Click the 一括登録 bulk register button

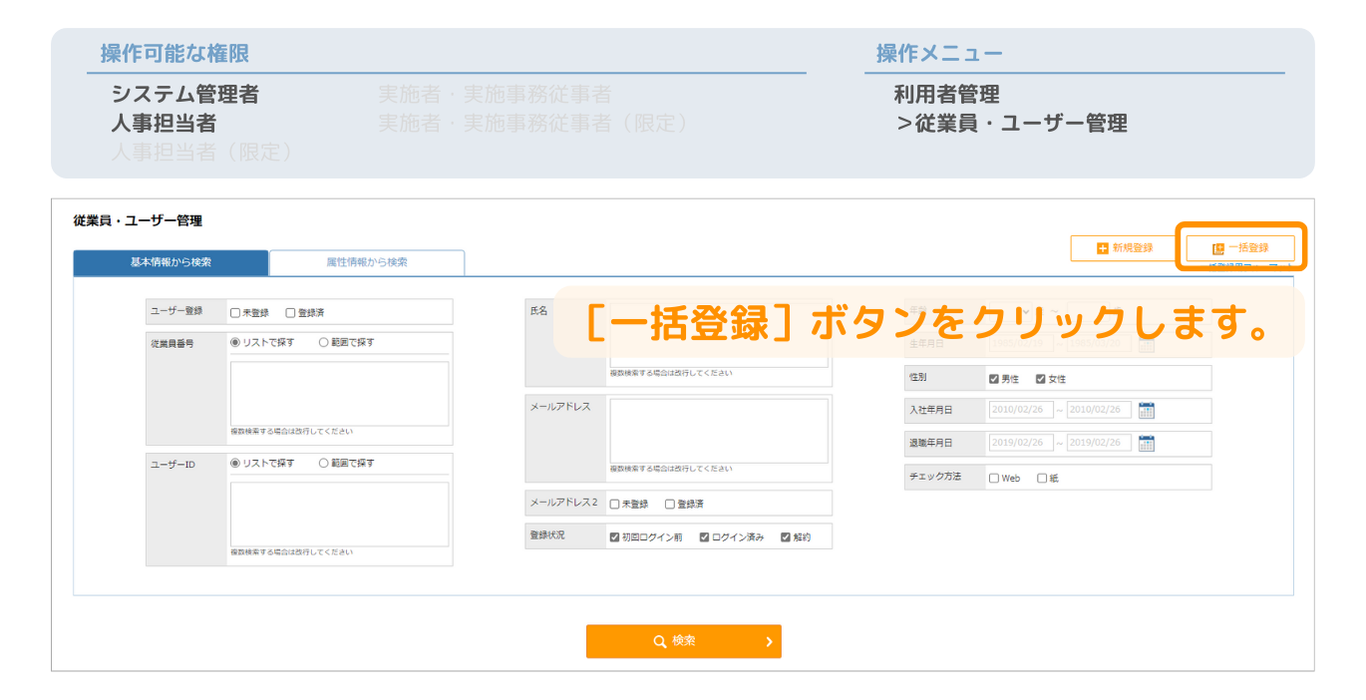1240,248
